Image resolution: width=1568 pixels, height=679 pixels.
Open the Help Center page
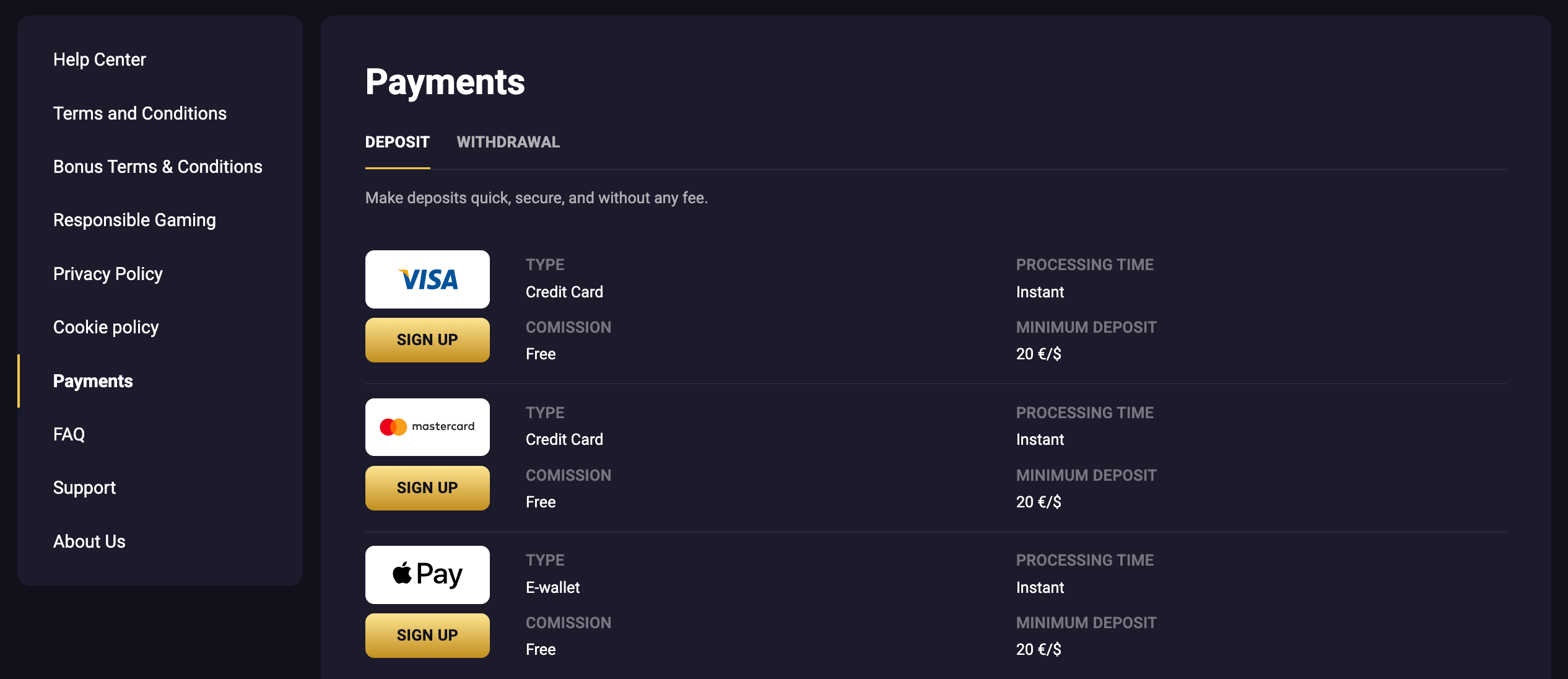pyautogui.click(x=100, y=59)
